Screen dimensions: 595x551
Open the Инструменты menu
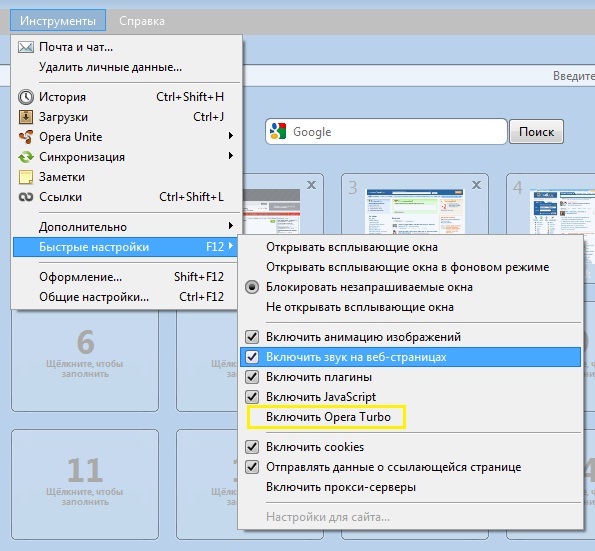tap(58, 20)
